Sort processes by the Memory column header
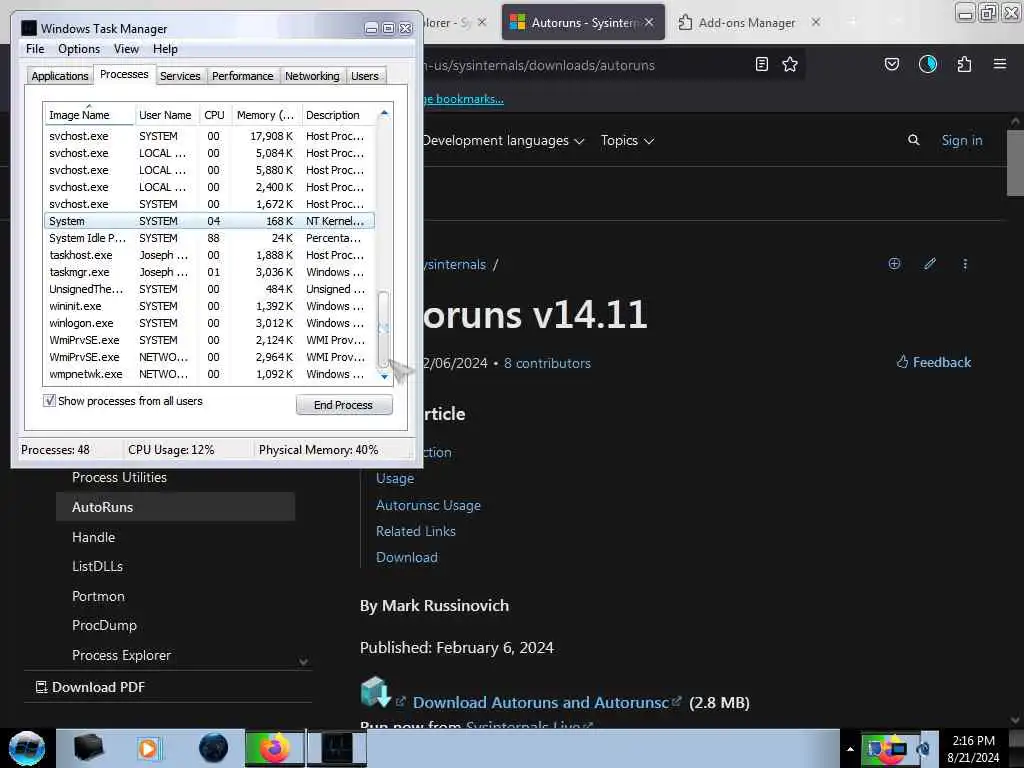1024x768 pixels. coord(265,115)
